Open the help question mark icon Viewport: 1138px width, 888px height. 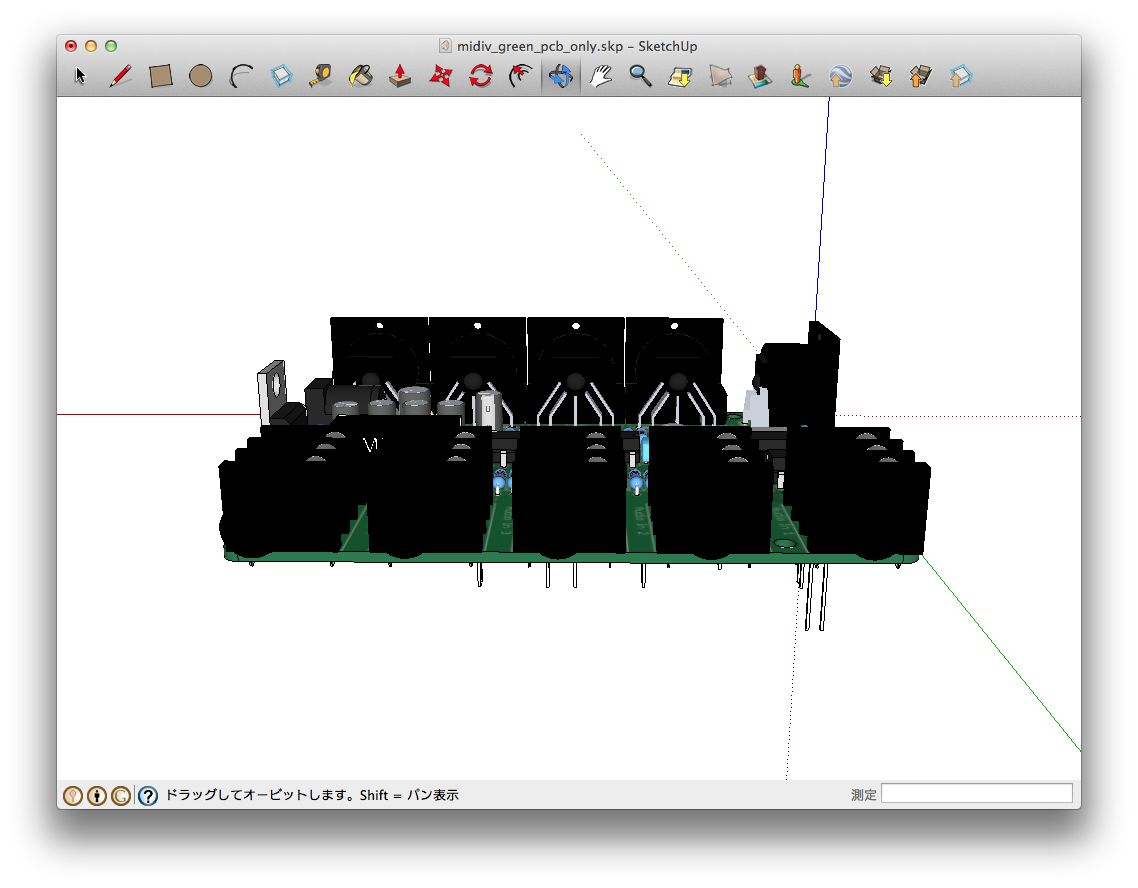coord(147,796)
